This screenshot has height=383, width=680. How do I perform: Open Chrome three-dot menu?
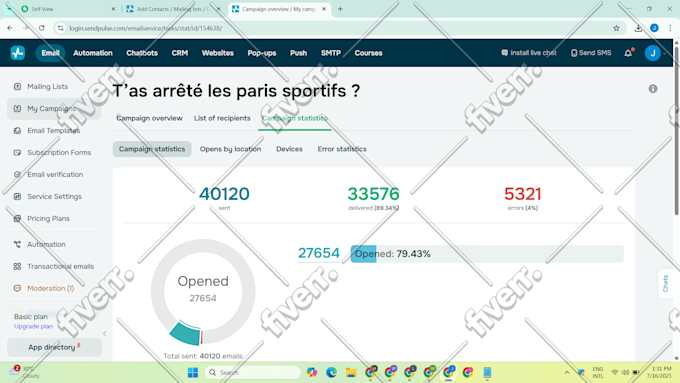(670, 28)
